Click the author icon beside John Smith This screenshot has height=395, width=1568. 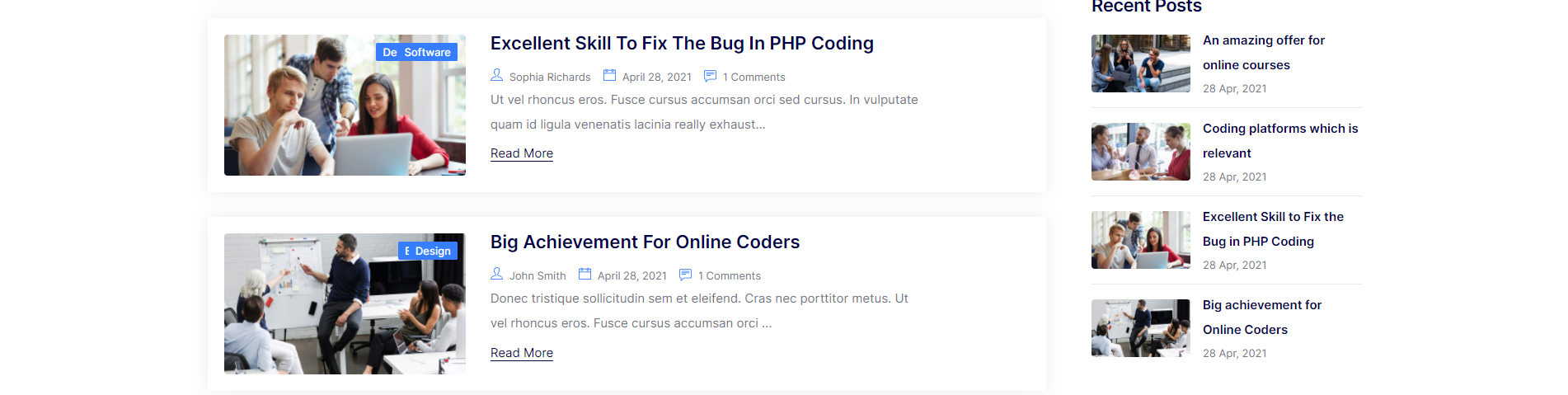(x=496, y=274)
